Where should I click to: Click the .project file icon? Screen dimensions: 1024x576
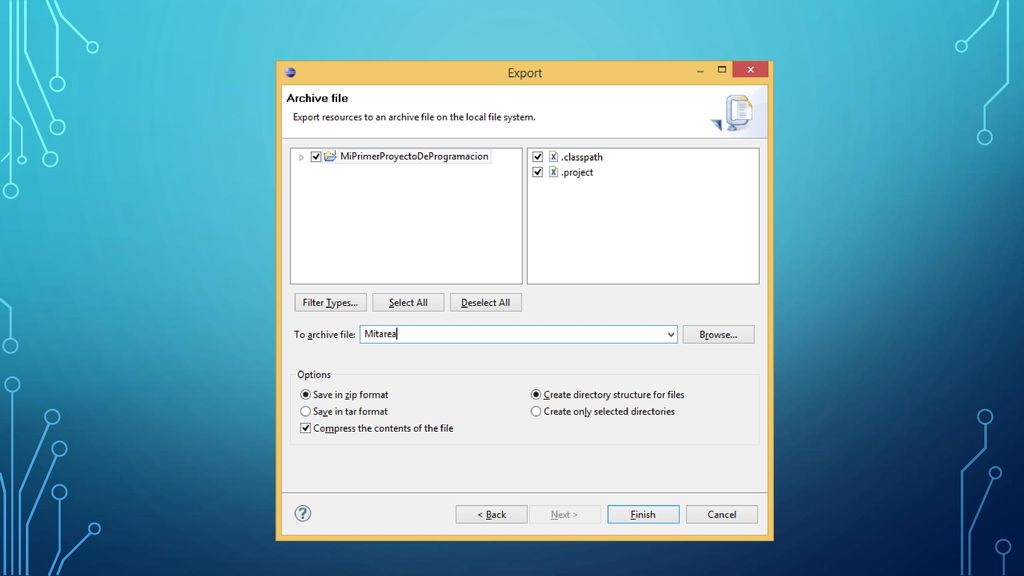click(x=553, y=172)
